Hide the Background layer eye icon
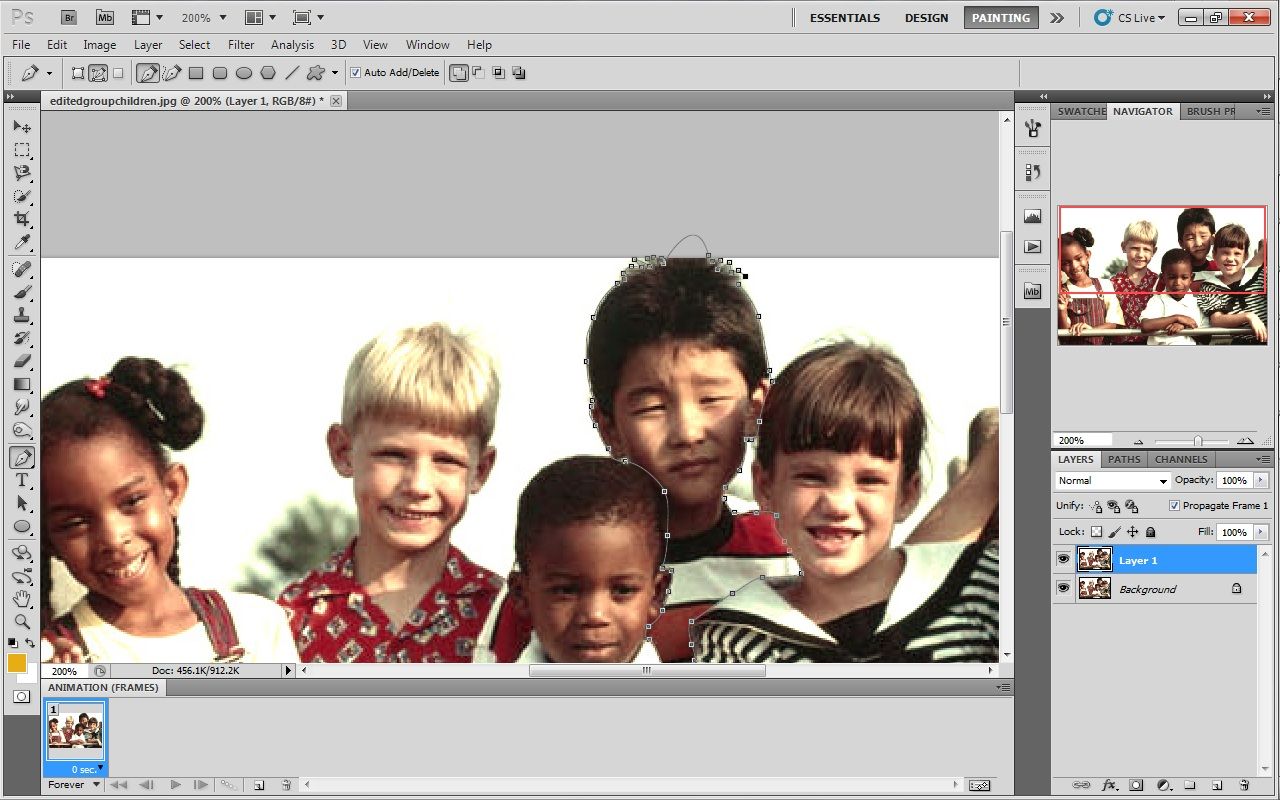The width and height of the screenshot is (1280, 800). click(x=1063, y=589)
